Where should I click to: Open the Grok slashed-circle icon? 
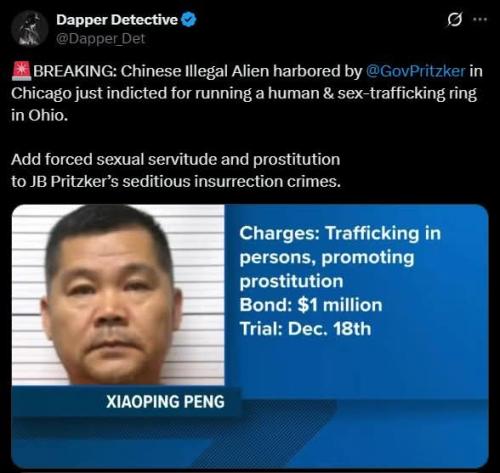point(455,20)
